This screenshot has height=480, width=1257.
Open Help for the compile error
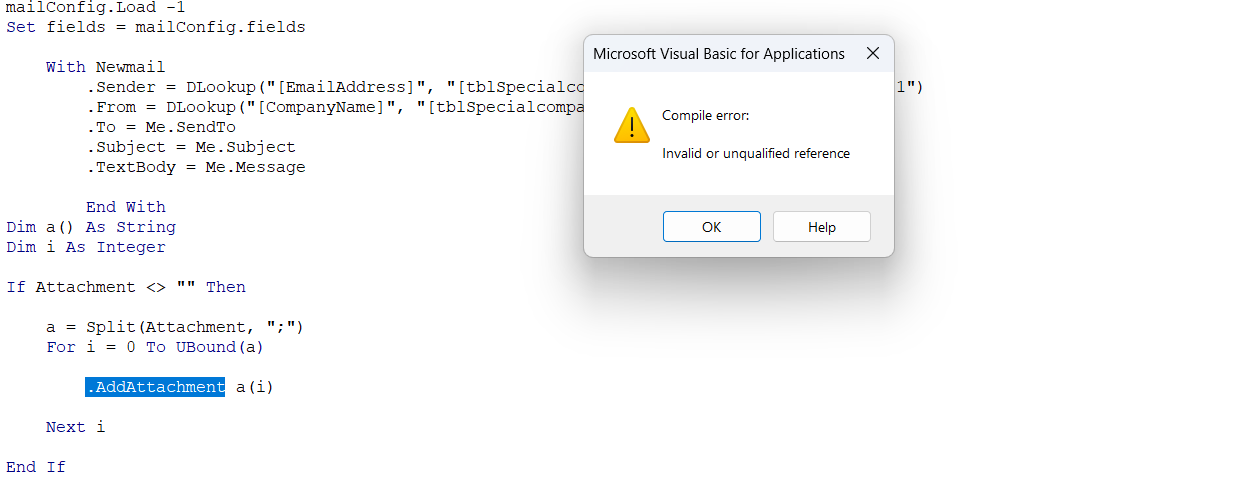[821, 227]
